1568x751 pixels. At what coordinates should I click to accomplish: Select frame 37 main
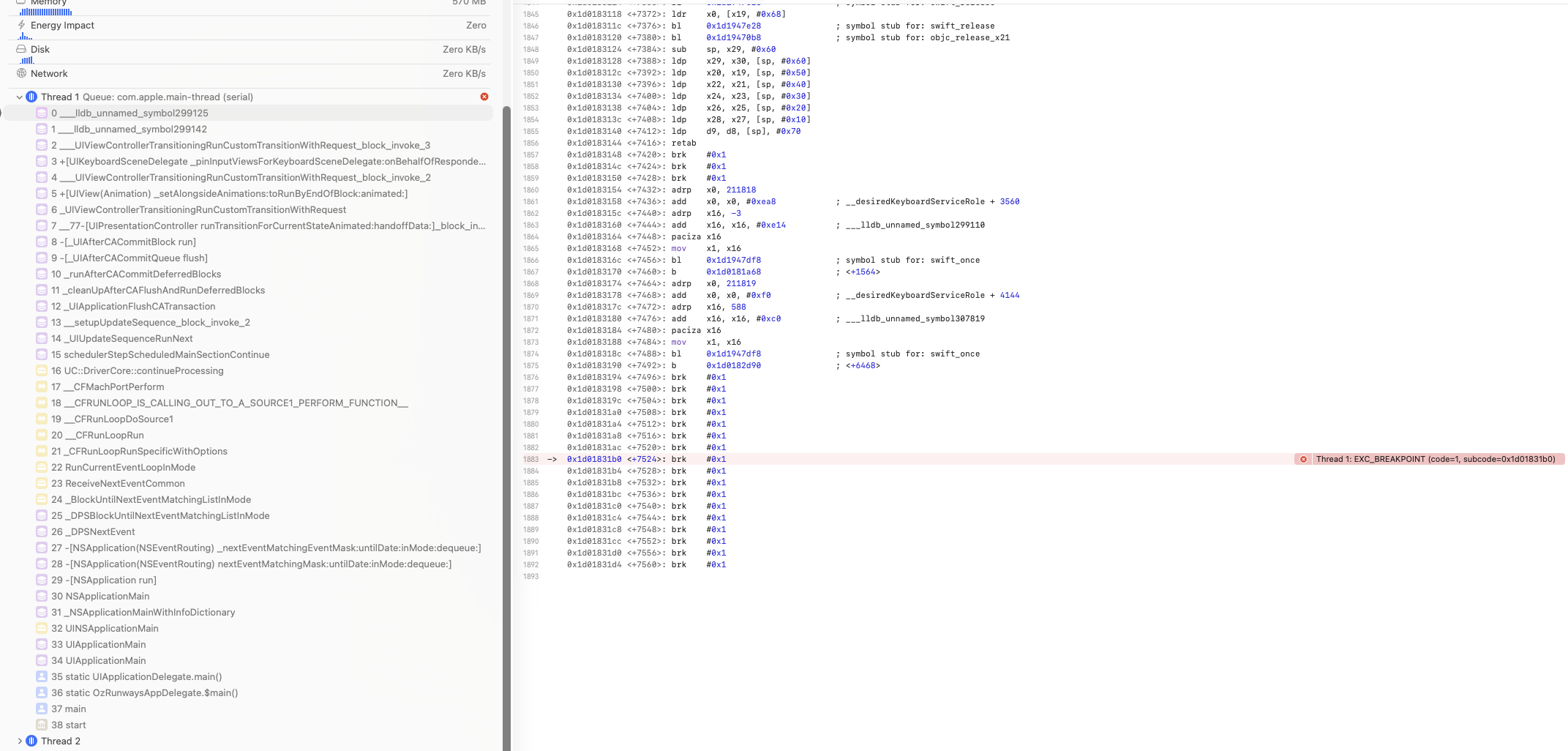[69, 709]
